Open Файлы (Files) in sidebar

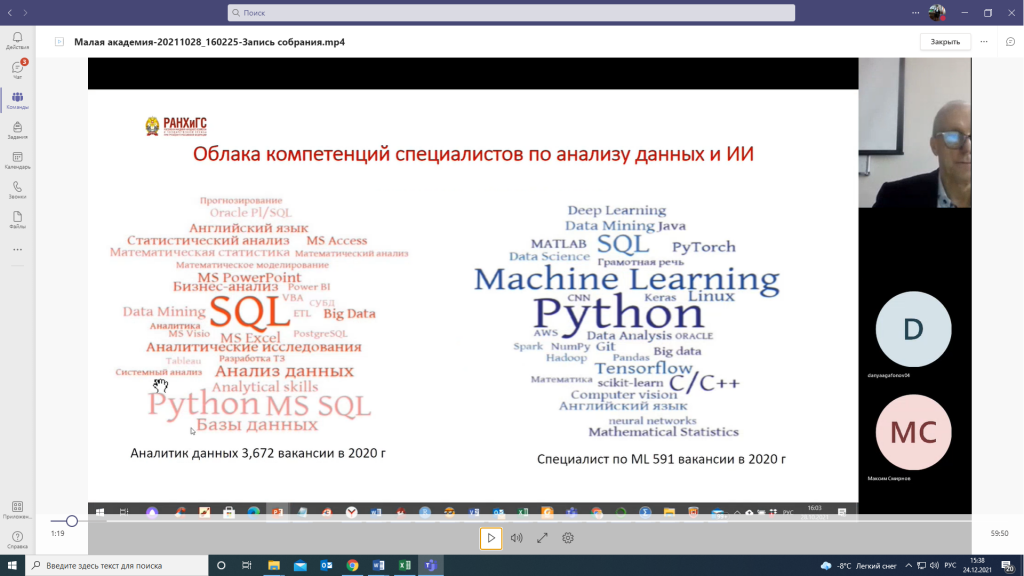tap(17, 220)
